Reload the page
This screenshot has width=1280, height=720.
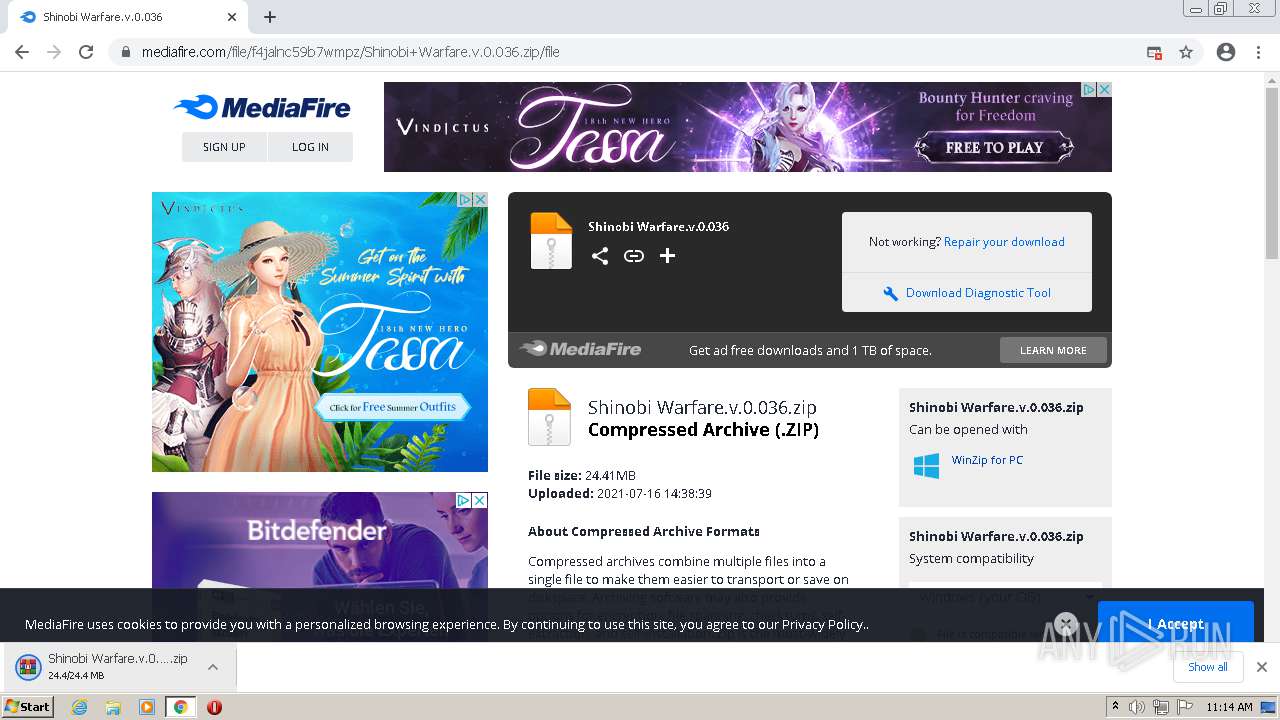(x=86, y=52)
